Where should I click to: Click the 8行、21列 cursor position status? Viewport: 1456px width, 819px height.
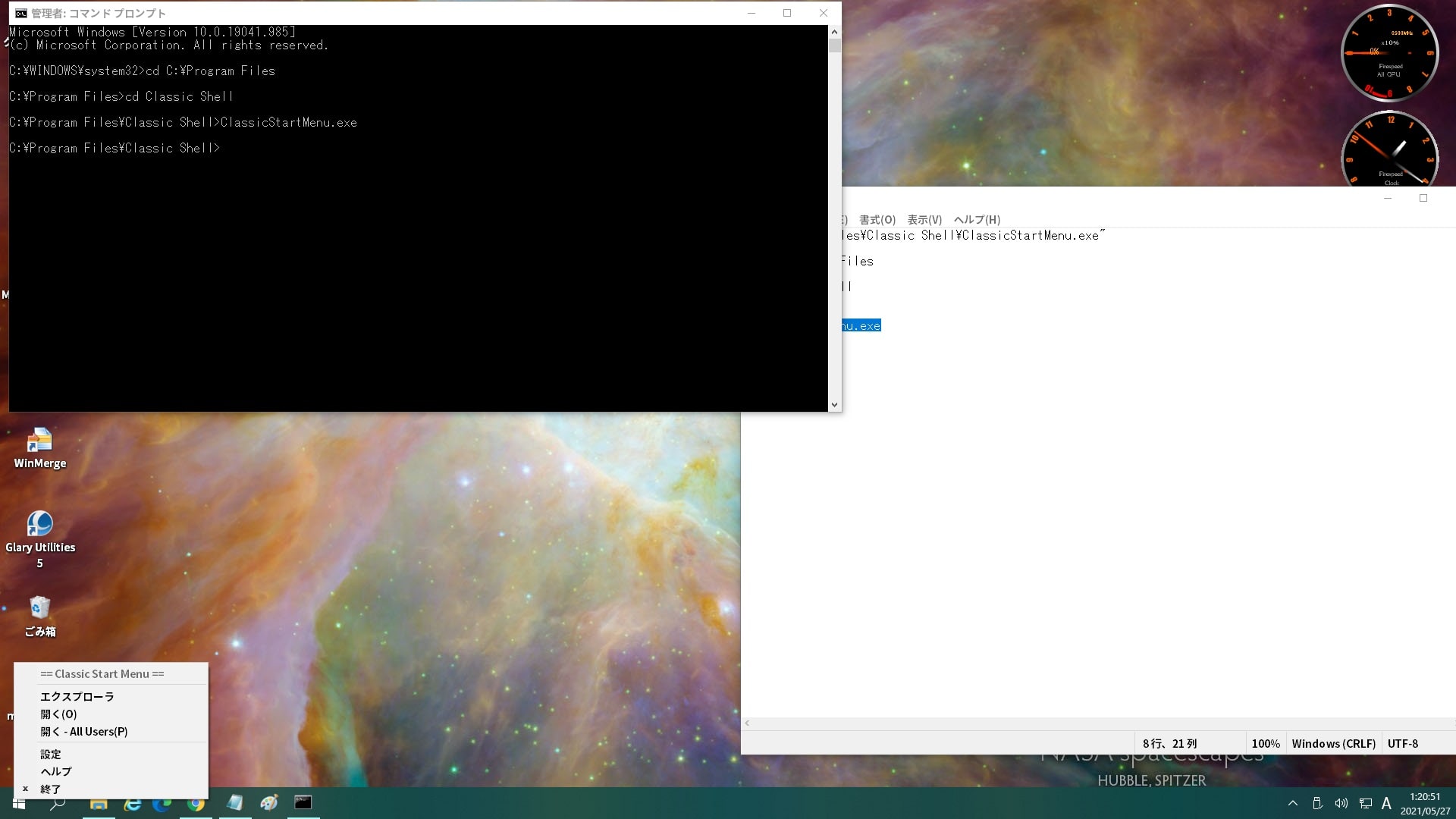[1169, 743]
